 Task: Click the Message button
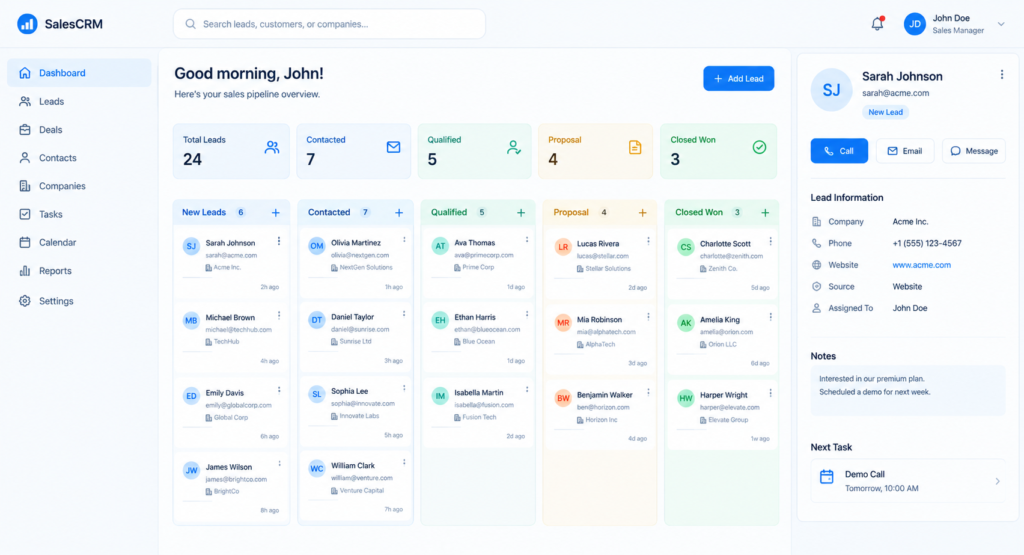coord(974,151)
